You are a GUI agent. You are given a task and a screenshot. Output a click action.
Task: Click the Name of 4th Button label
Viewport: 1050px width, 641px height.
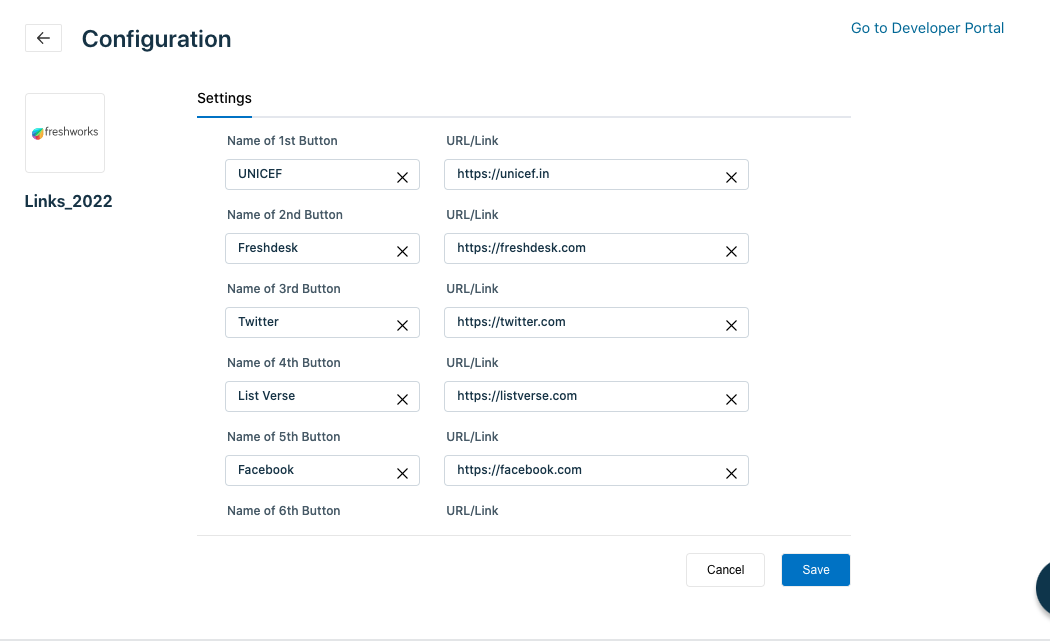(284, 363)
